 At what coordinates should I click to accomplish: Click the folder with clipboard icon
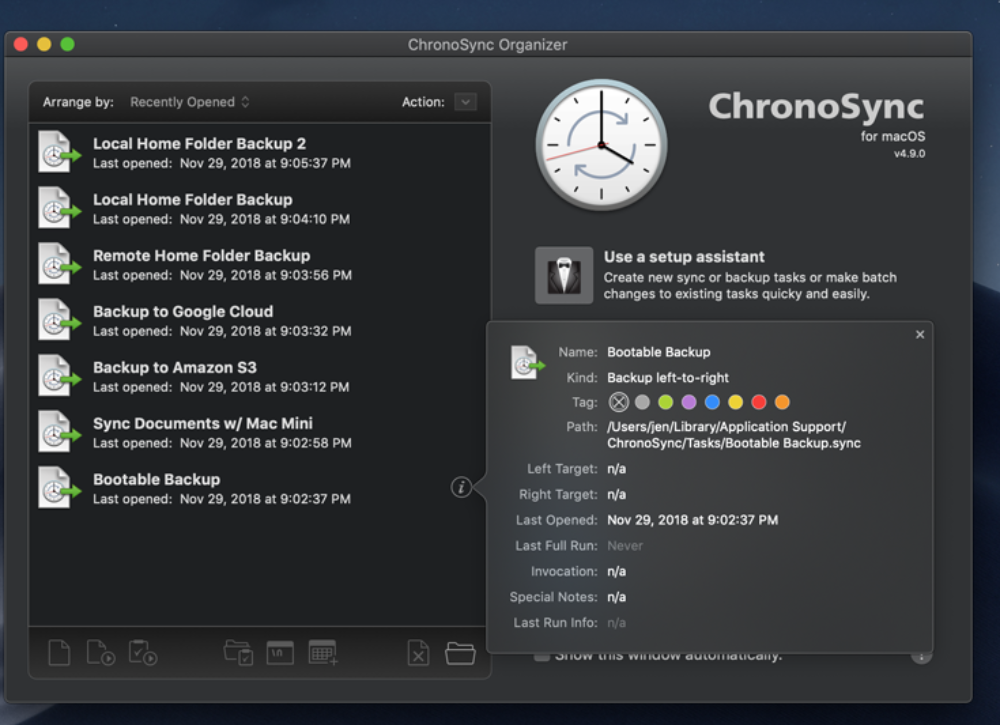238,653
